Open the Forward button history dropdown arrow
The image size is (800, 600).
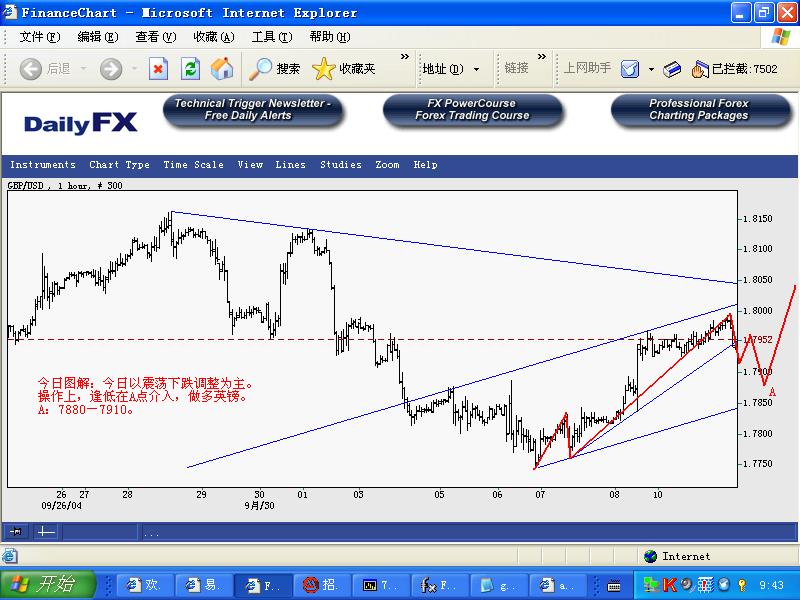click(135, 68)
